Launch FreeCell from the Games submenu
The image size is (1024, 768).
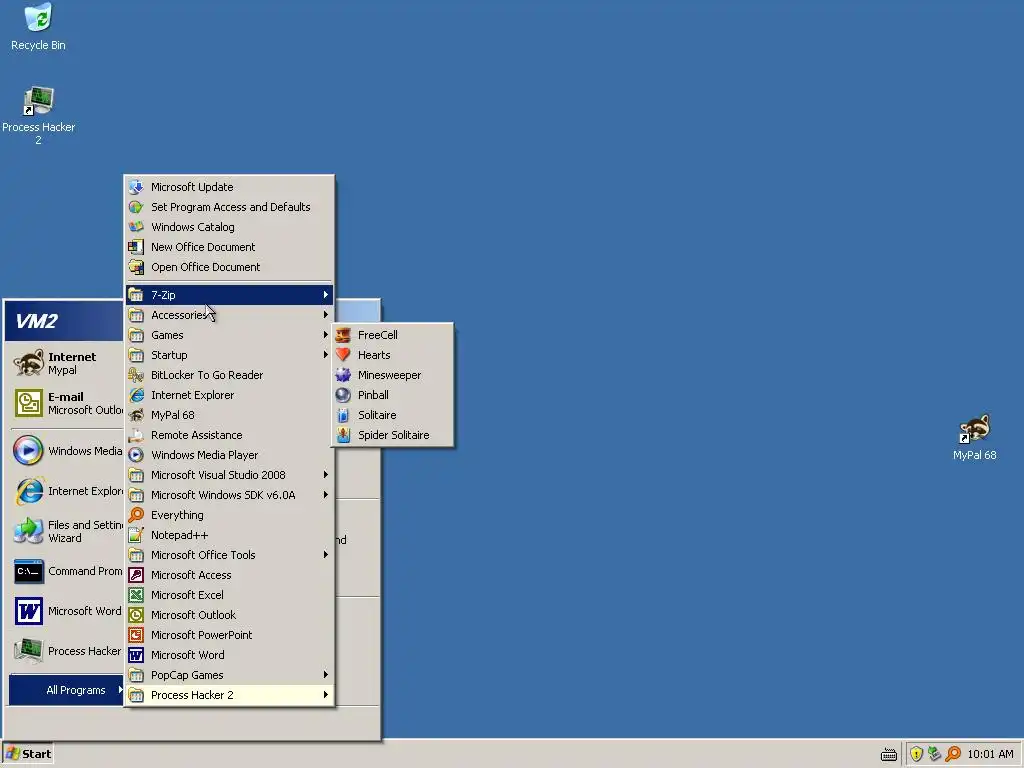(x=392, y=335)
